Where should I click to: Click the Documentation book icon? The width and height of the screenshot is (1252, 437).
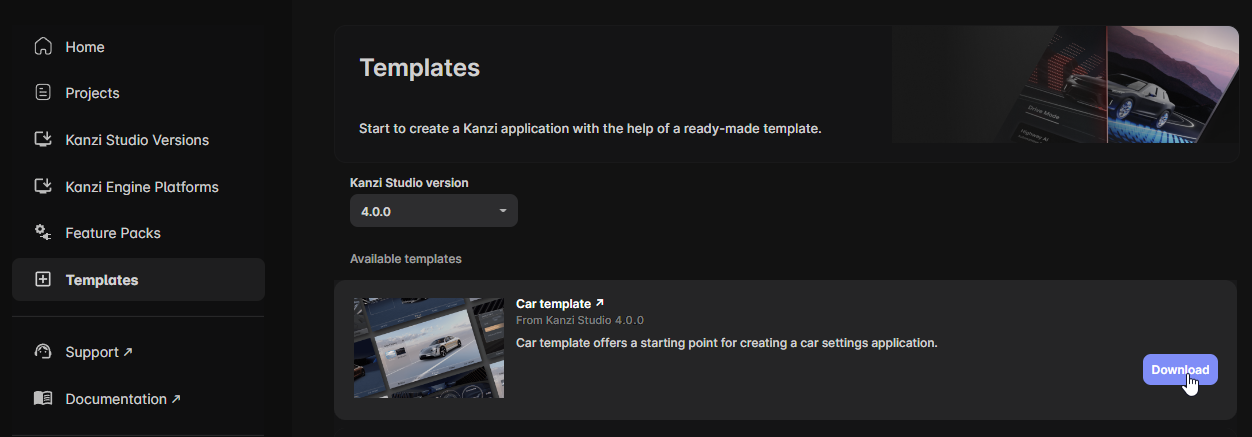[x=42, y=398]
